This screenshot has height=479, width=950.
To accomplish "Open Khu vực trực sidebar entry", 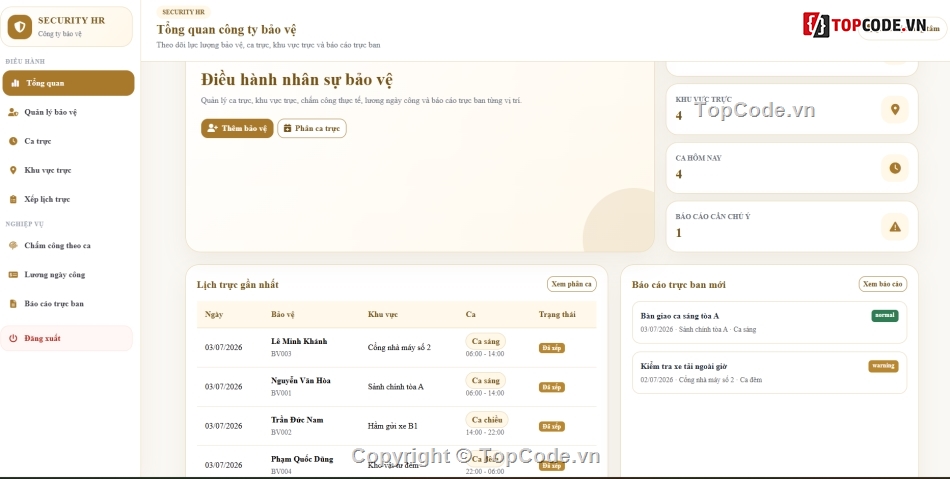I will [x=68, y=170].
